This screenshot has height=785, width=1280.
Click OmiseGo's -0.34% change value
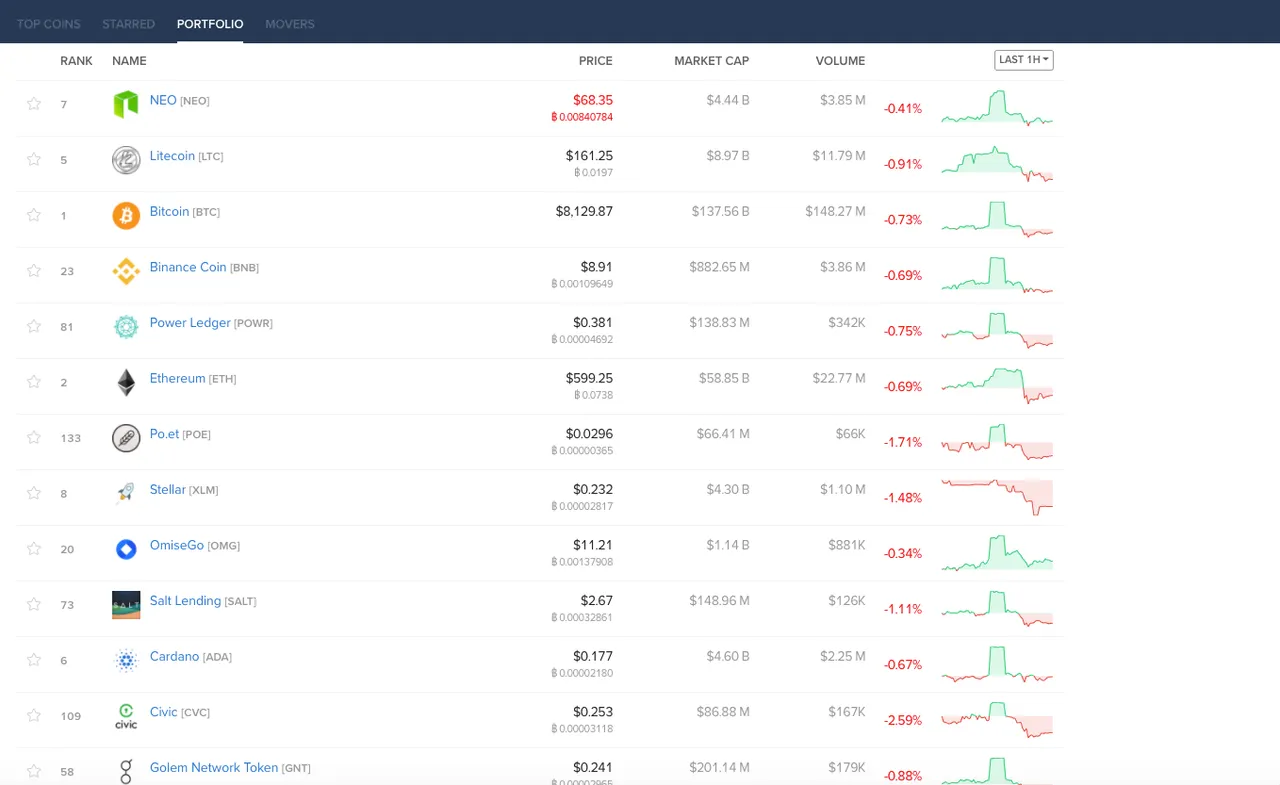[x=903, y=553]
